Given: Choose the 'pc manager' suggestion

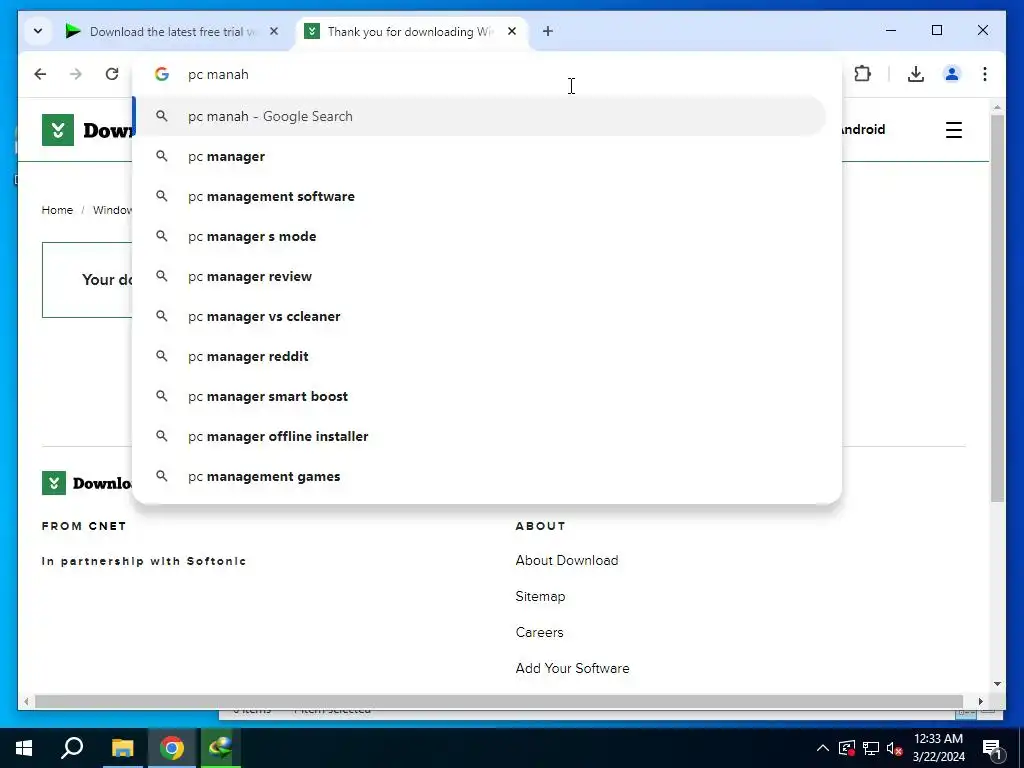Looking at the screenshot, I should [x=480, y=156].
